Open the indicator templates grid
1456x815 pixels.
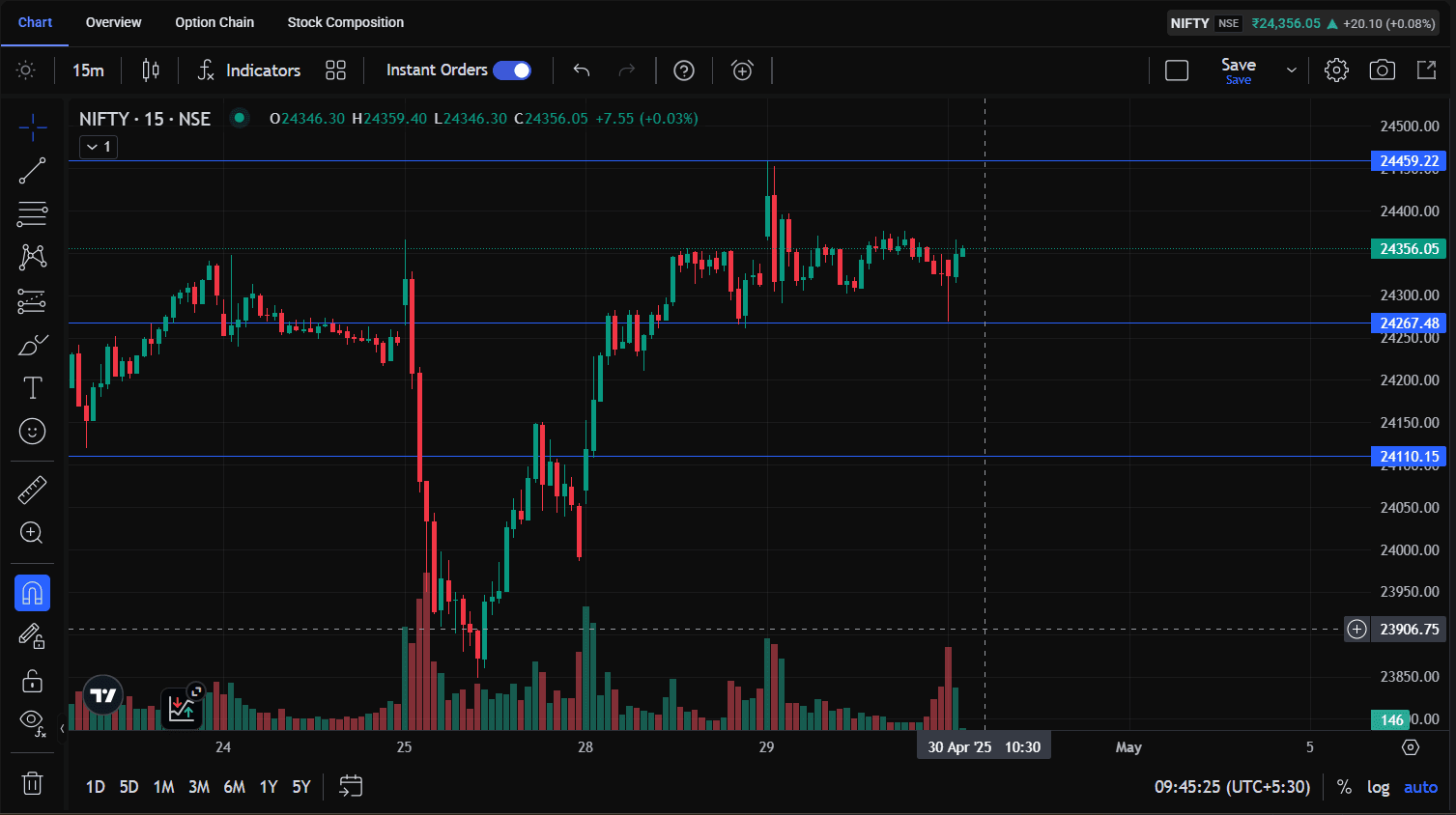tap(335, 70)
